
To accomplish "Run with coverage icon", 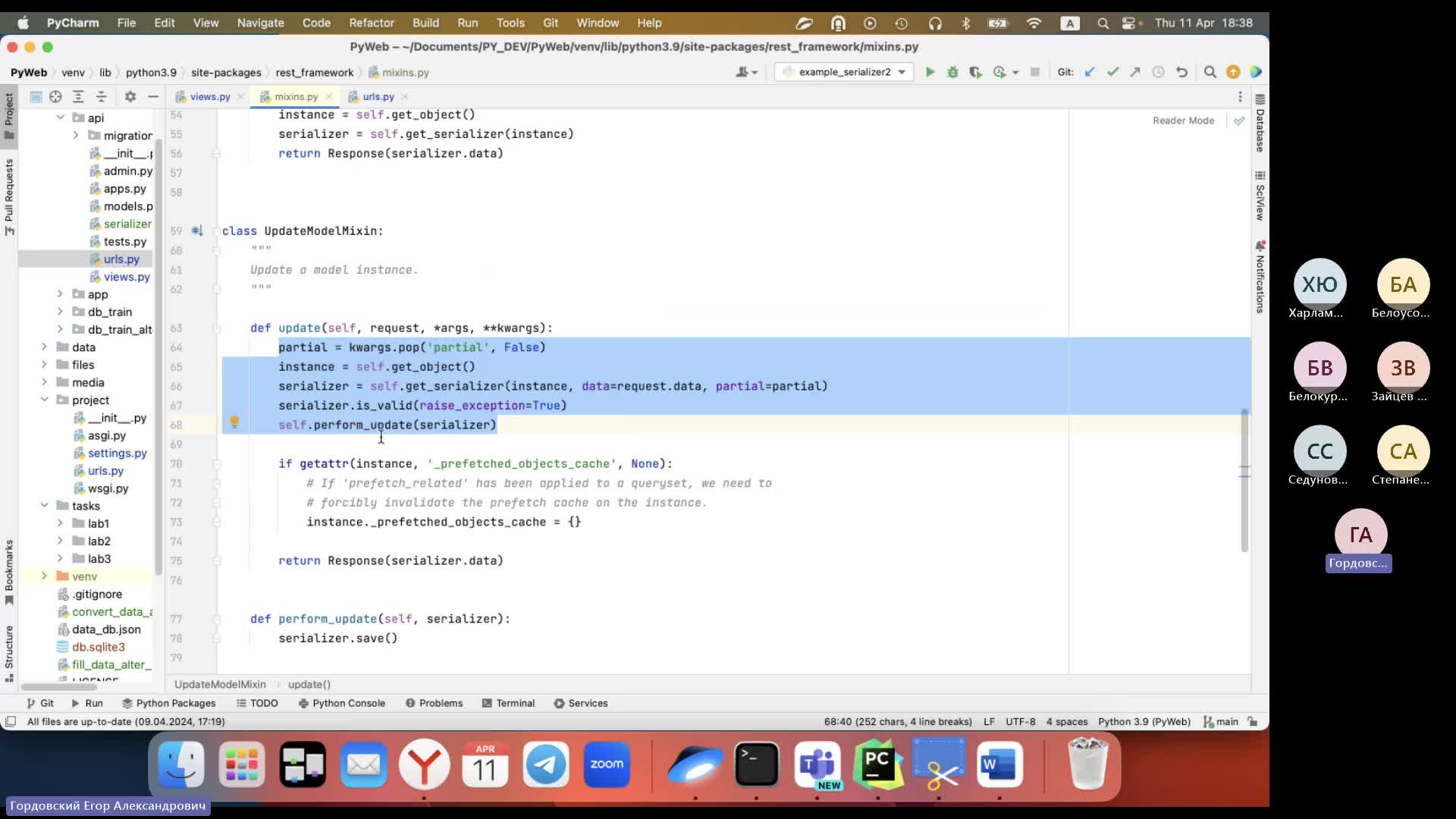I will (x=975, y=72).
